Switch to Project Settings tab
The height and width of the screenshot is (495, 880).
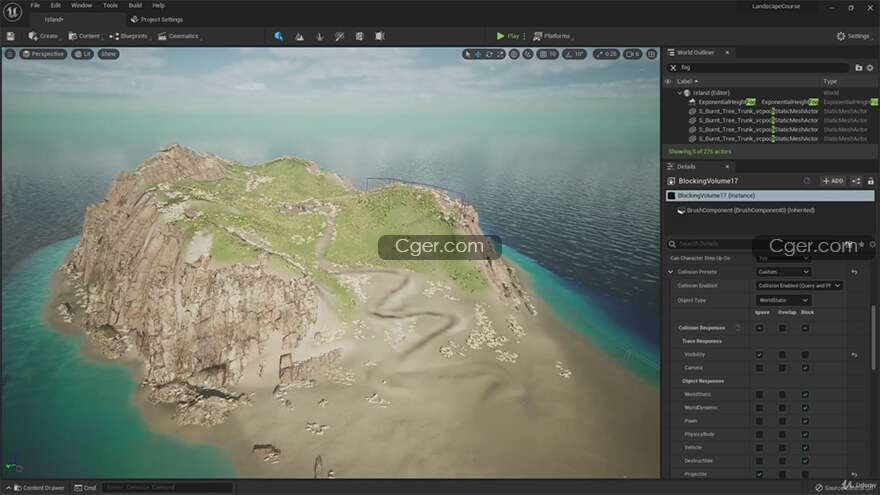[157, 20]
